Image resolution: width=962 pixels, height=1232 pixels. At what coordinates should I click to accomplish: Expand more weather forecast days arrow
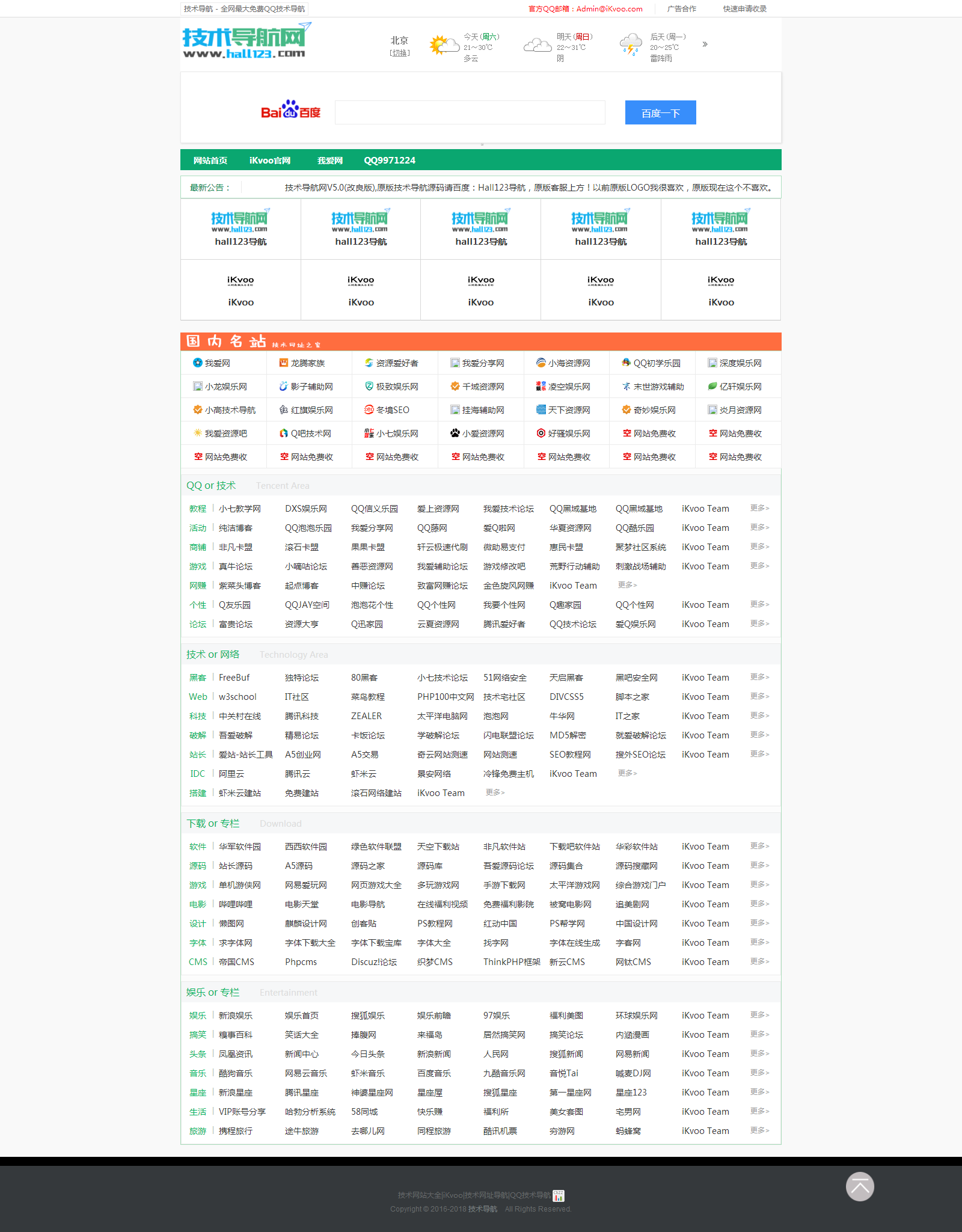(x=705, y=44)
